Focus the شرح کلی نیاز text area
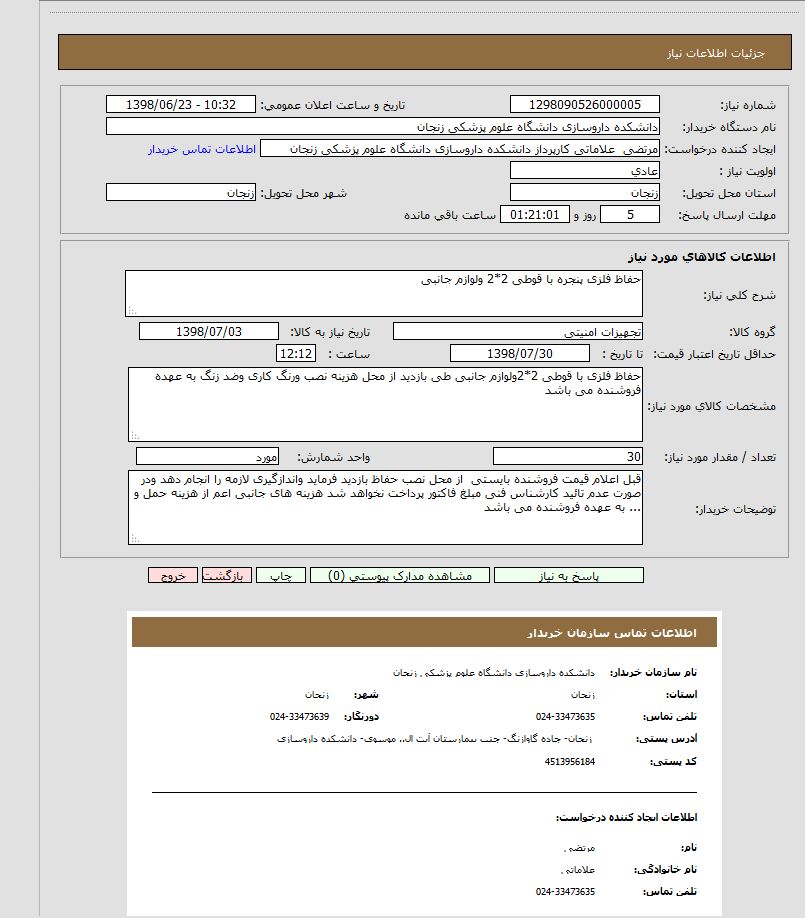The height and width of the screenshot is (918, 805). coord(383,292)
